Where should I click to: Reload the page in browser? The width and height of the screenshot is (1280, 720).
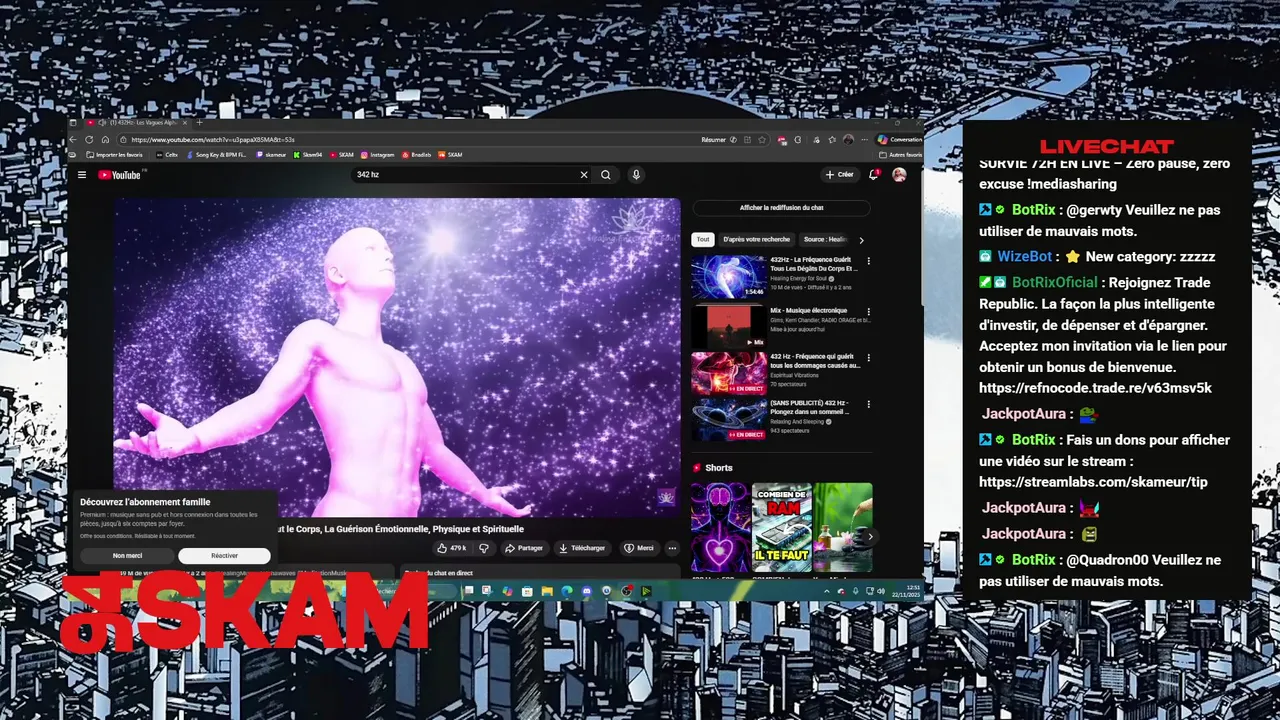coord(89,140)
